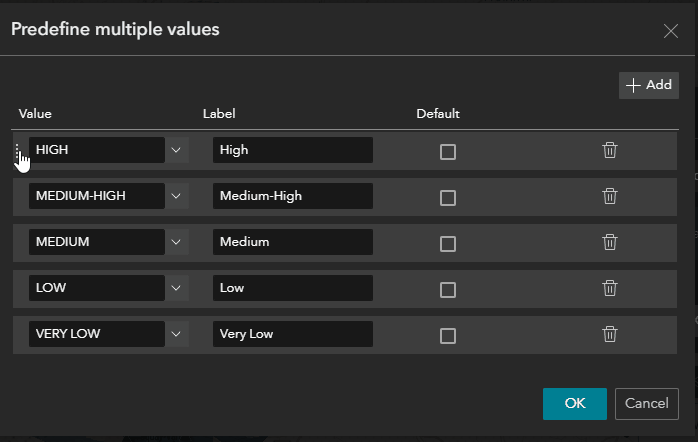Mark Very Low as default
This screenshot has width=698, height=442.
448,335
